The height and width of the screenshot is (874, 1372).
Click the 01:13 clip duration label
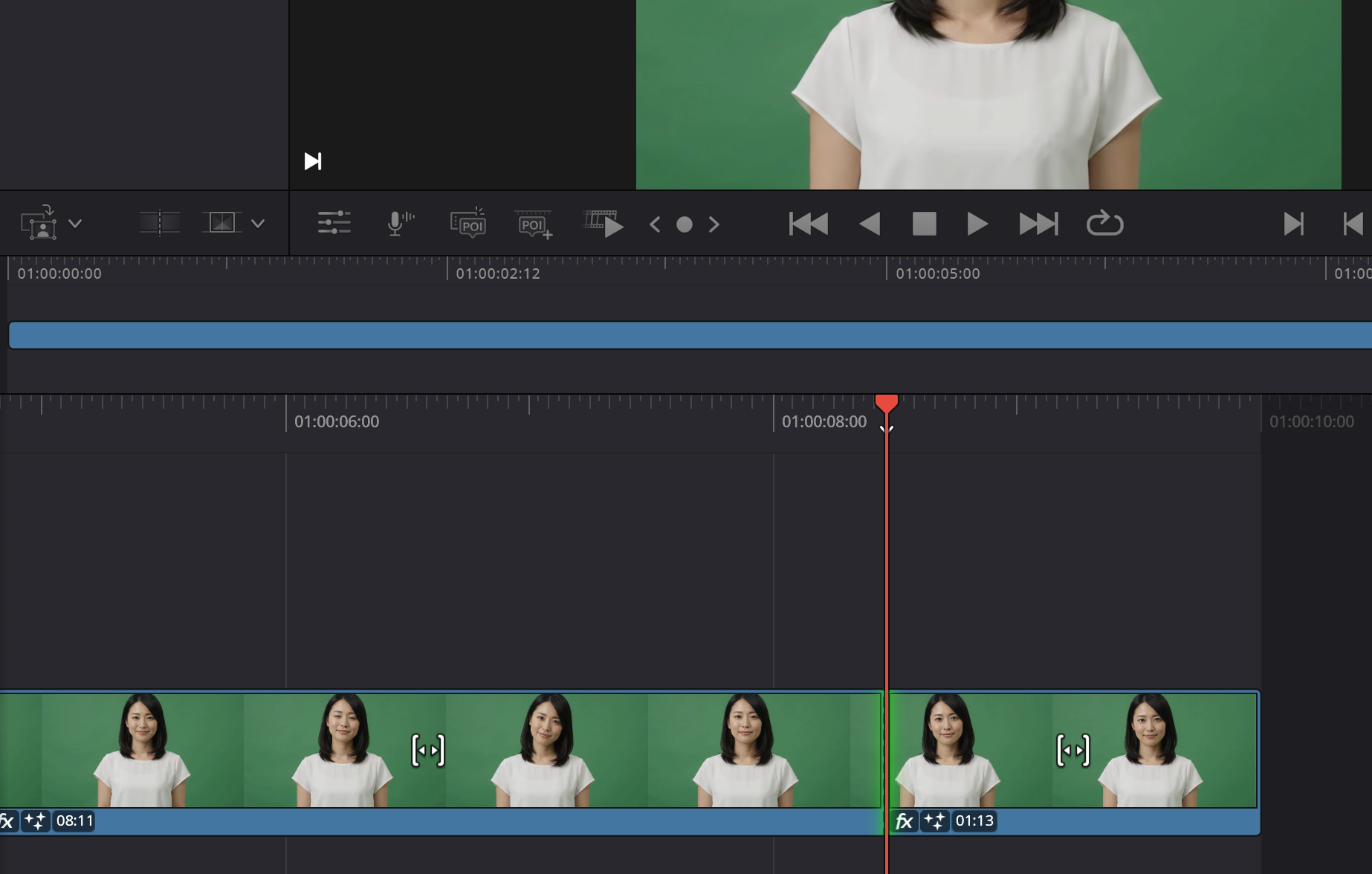pyautogui.click(x=974, y=821)
